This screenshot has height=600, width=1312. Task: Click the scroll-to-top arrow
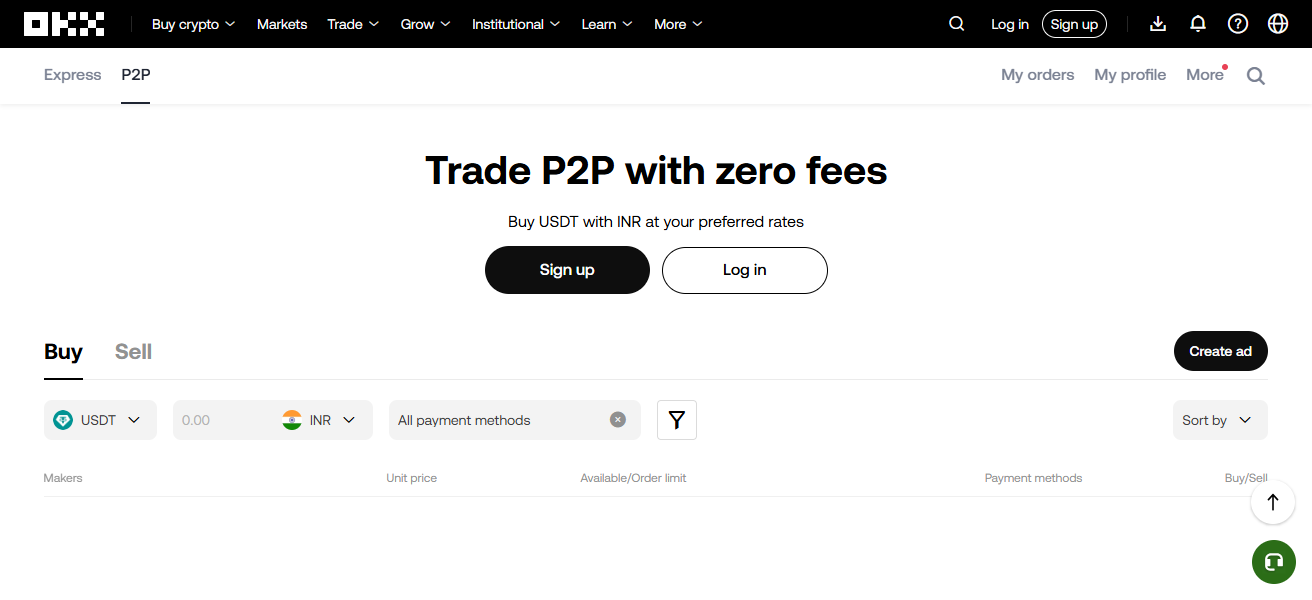point(1272,502)
